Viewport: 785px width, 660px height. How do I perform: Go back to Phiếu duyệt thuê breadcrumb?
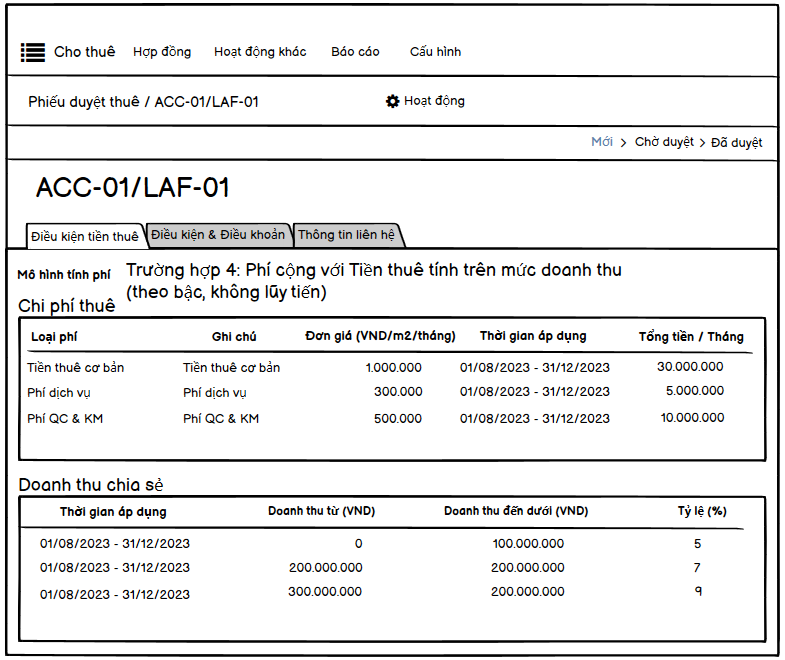[84, 102]
